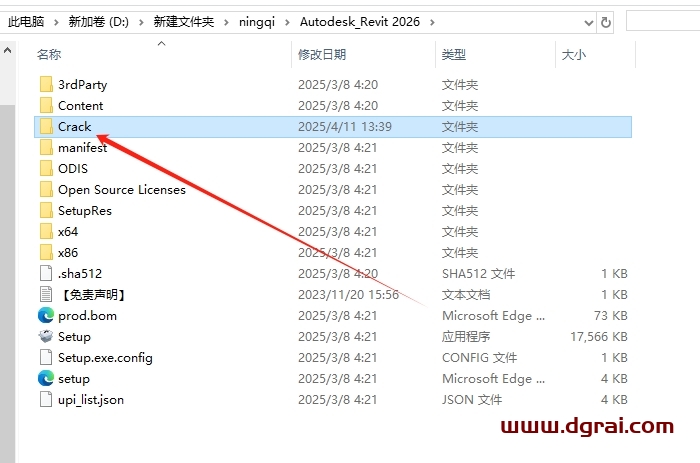Select the Content file name
700x463 pixels.
pyautogui.click(x=80, y=105)
